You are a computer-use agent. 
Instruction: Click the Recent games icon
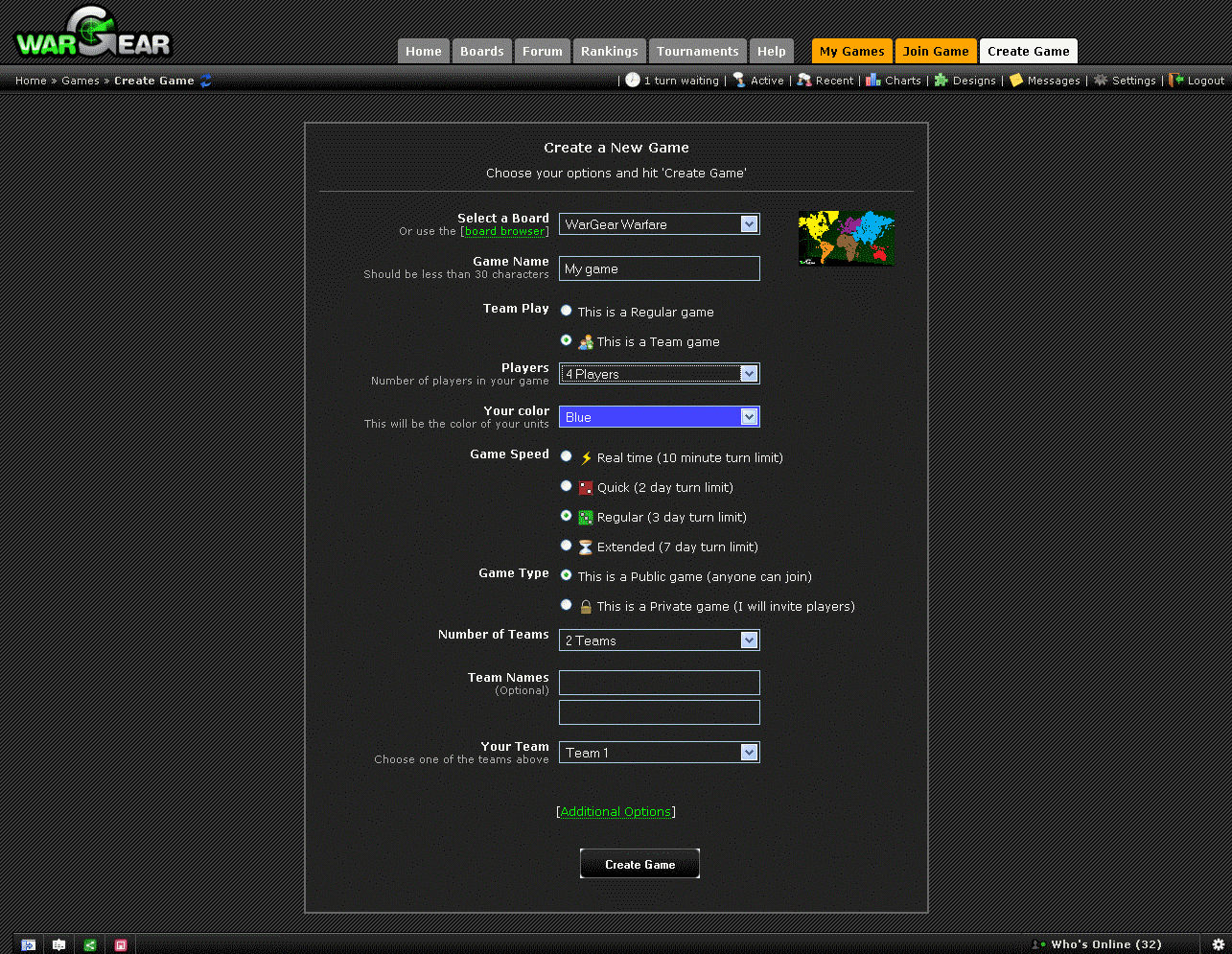click(804, 81)
